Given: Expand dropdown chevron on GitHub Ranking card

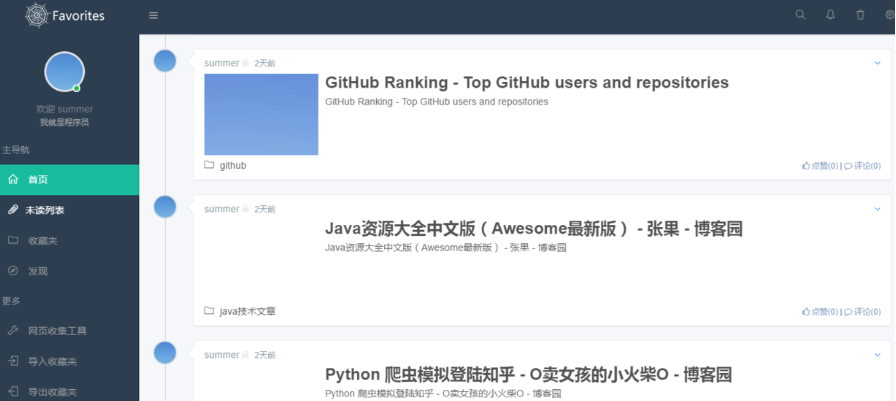Looking at the screenshot, I should pos(878,63).
